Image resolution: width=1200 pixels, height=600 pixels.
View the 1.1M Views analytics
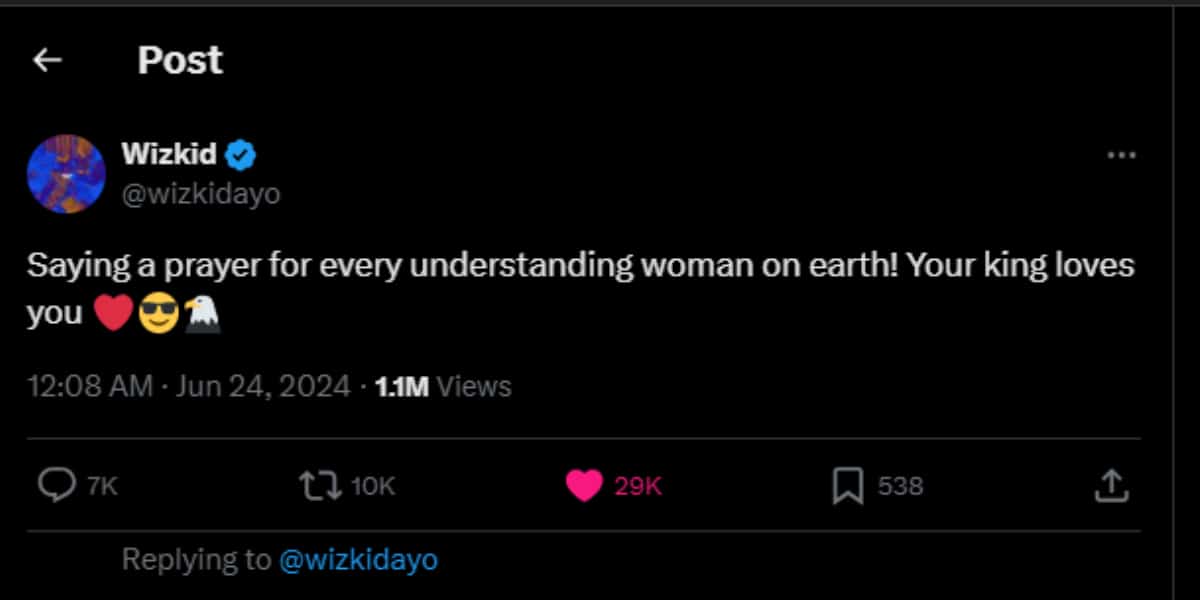pos(442,387)
